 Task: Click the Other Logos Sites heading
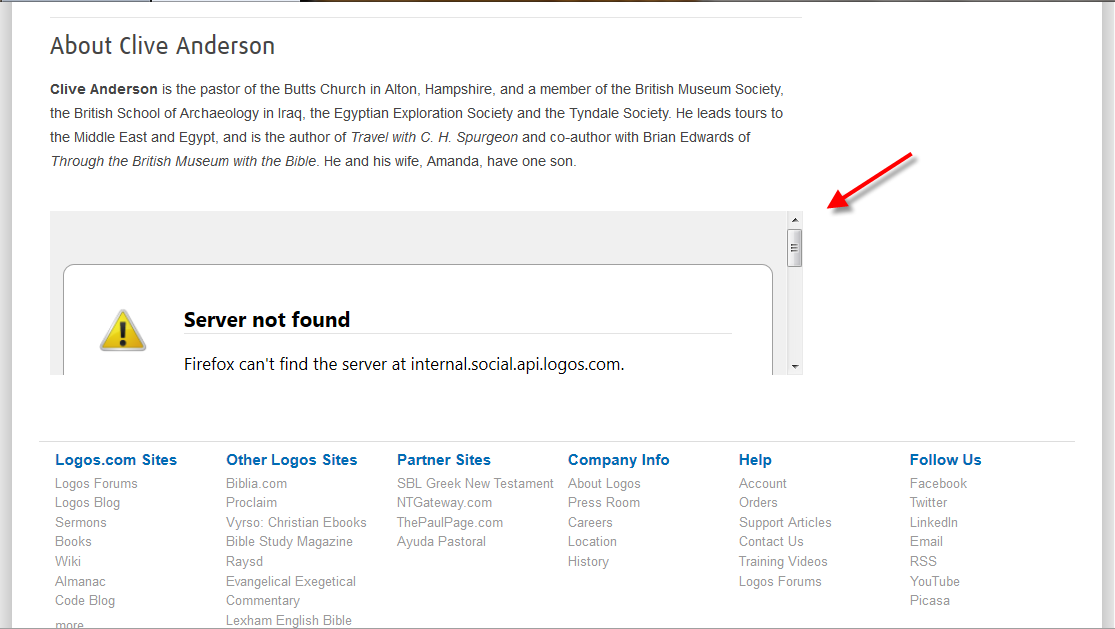[x=292, y=460]
